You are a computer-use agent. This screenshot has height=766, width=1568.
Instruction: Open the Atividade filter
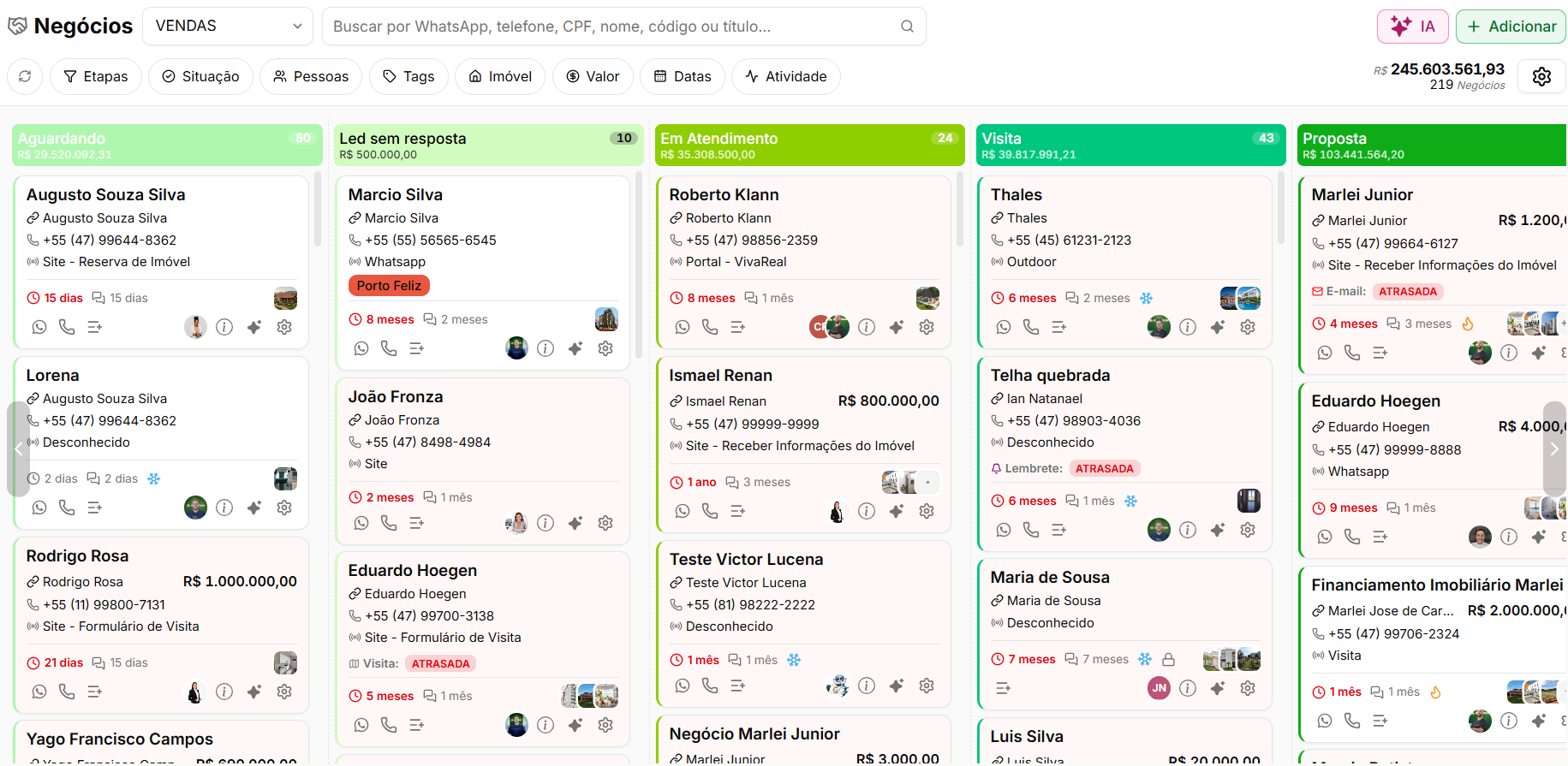coord(786,76)
